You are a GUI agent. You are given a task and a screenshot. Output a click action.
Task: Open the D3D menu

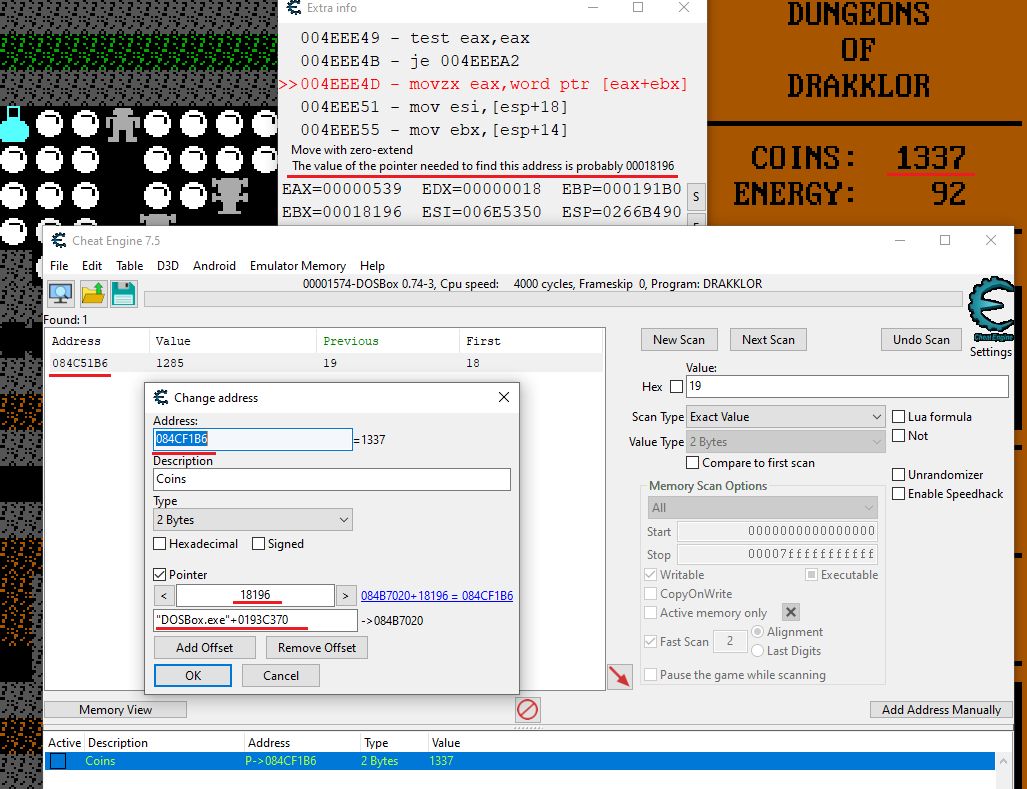pyautogui.click(x=168, y=266)
